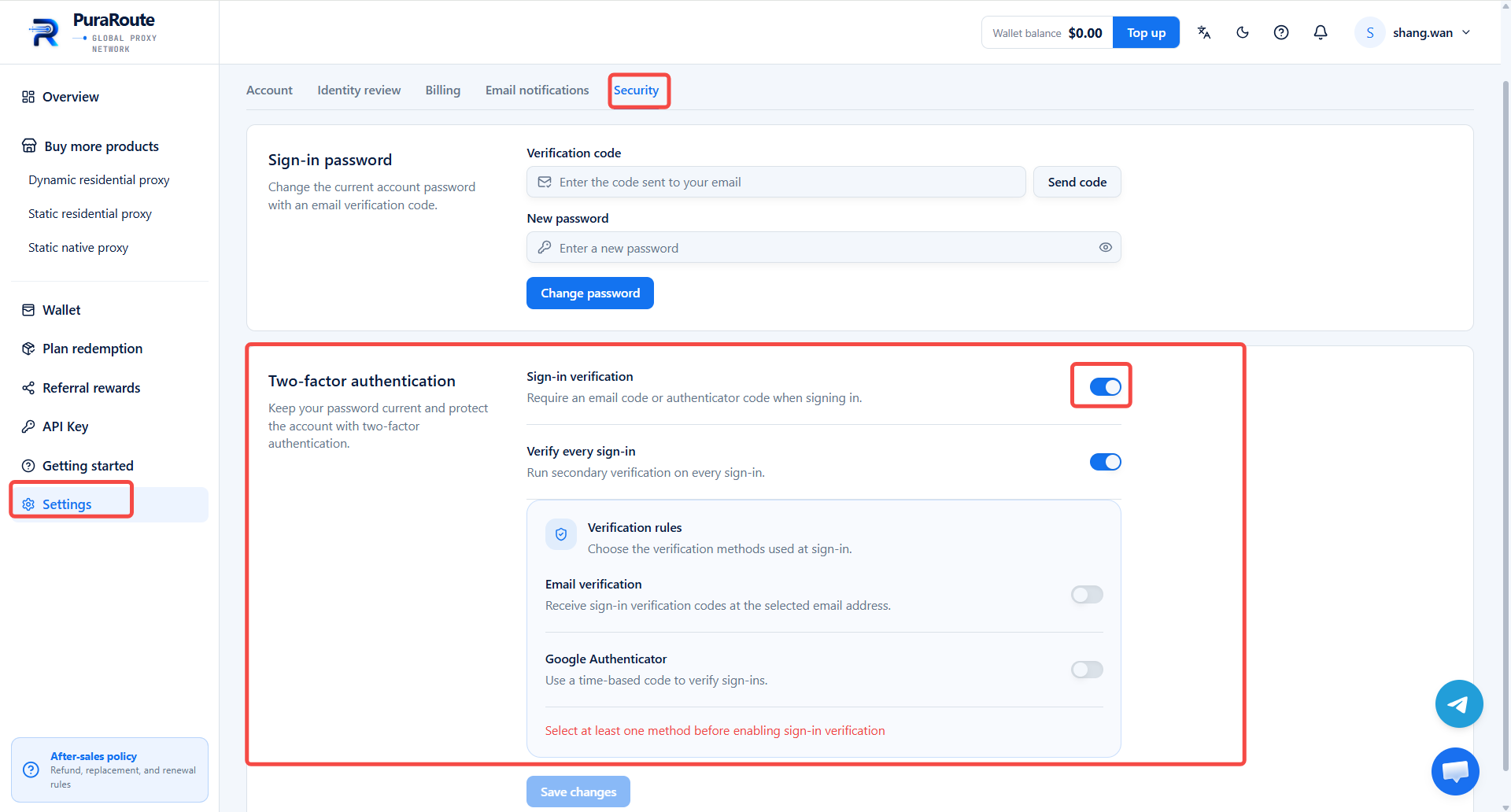Open Referral rewards in the sidebar
Viewport: 1511px width, 812px height.
[x=109, y=388]
